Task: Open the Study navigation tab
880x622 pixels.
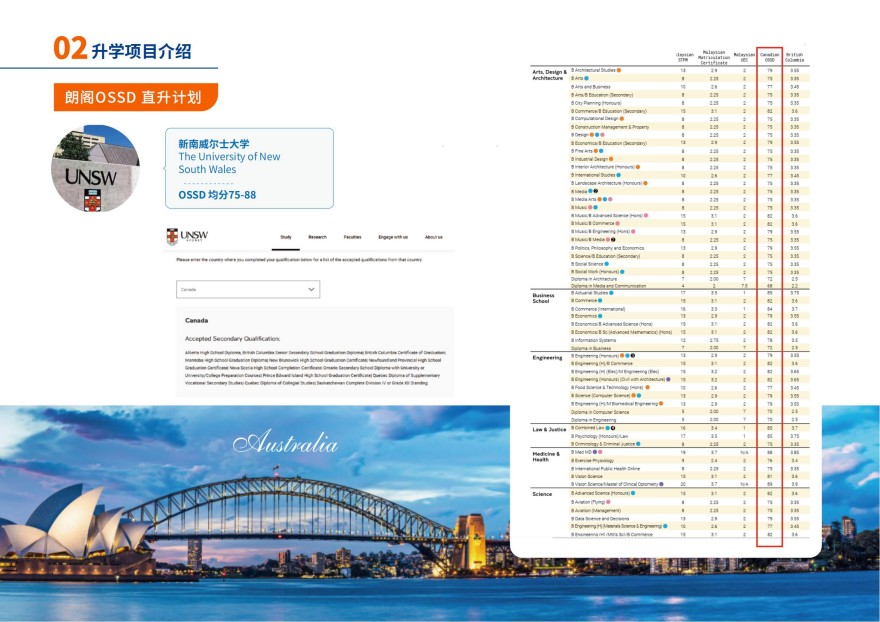Action: coord(286,237)
